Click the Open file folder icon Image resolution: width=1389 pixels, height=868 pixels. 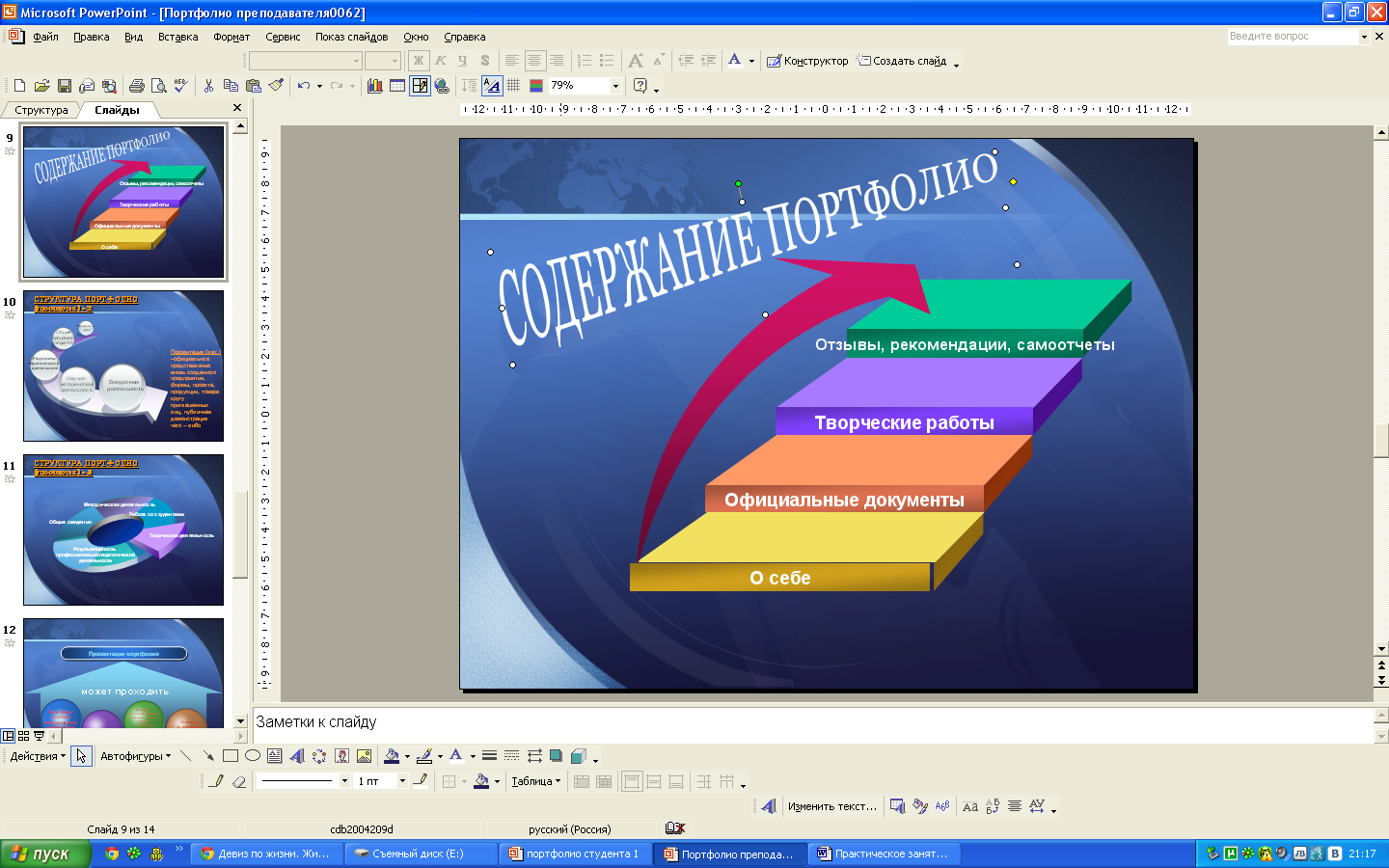[41, 86]
